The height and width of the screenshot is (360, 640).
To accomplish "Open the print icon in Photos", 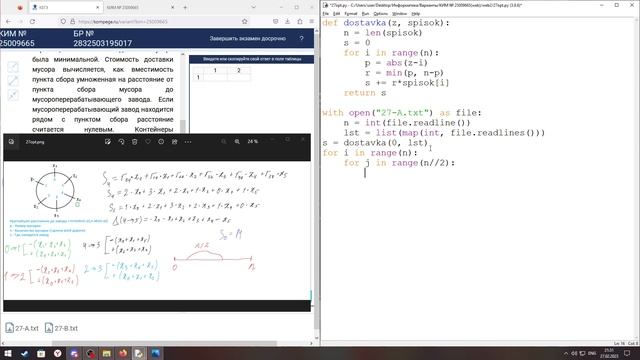I will [x=174, y=142].
